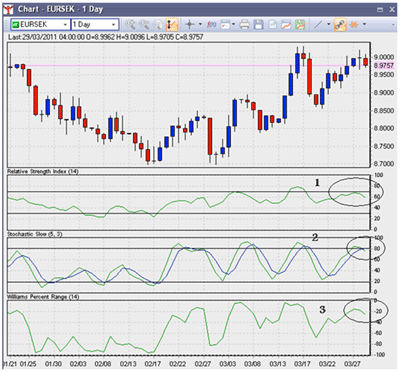The width and height of the screenshot is (400, 372).
Task: Open the toolbar overflow arrow at the toolbar end
Action: coord(394,25)
